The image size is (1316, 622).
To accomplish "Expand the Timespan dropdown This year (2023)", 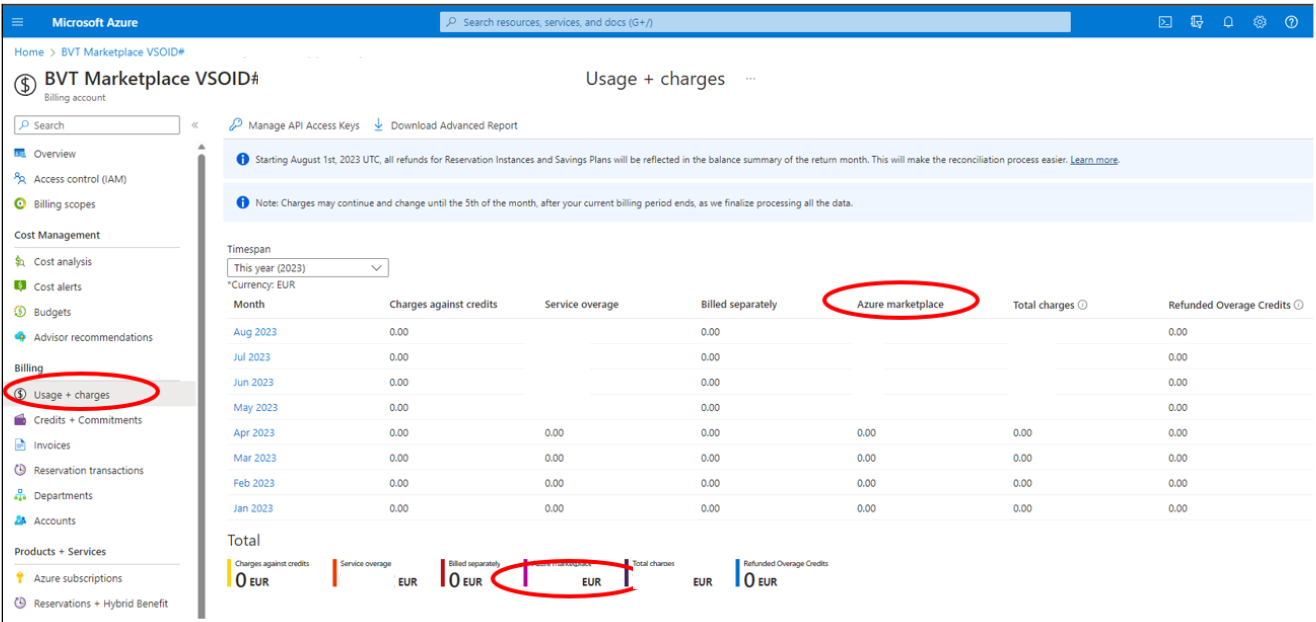I will click(308, 268).
